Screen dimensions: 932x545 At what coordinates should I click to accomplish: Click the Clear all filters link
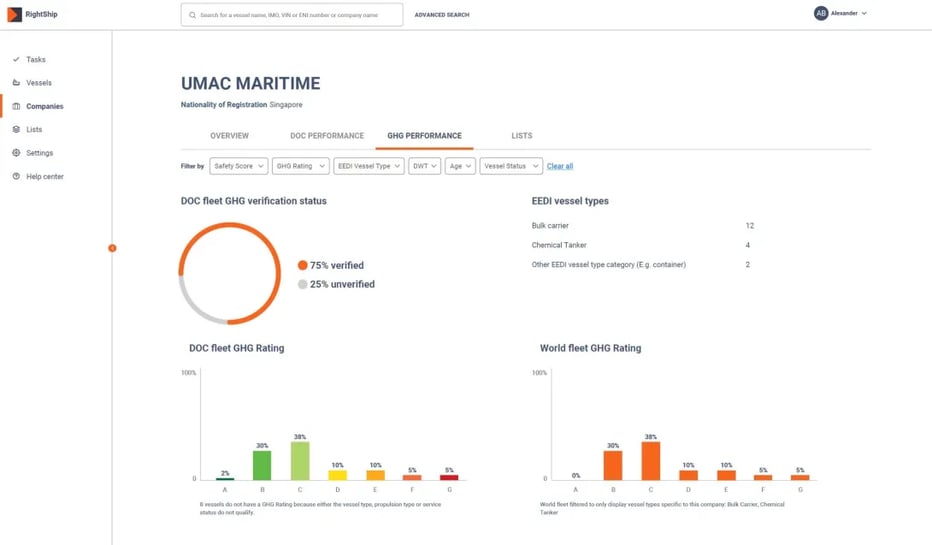(560, 166)
